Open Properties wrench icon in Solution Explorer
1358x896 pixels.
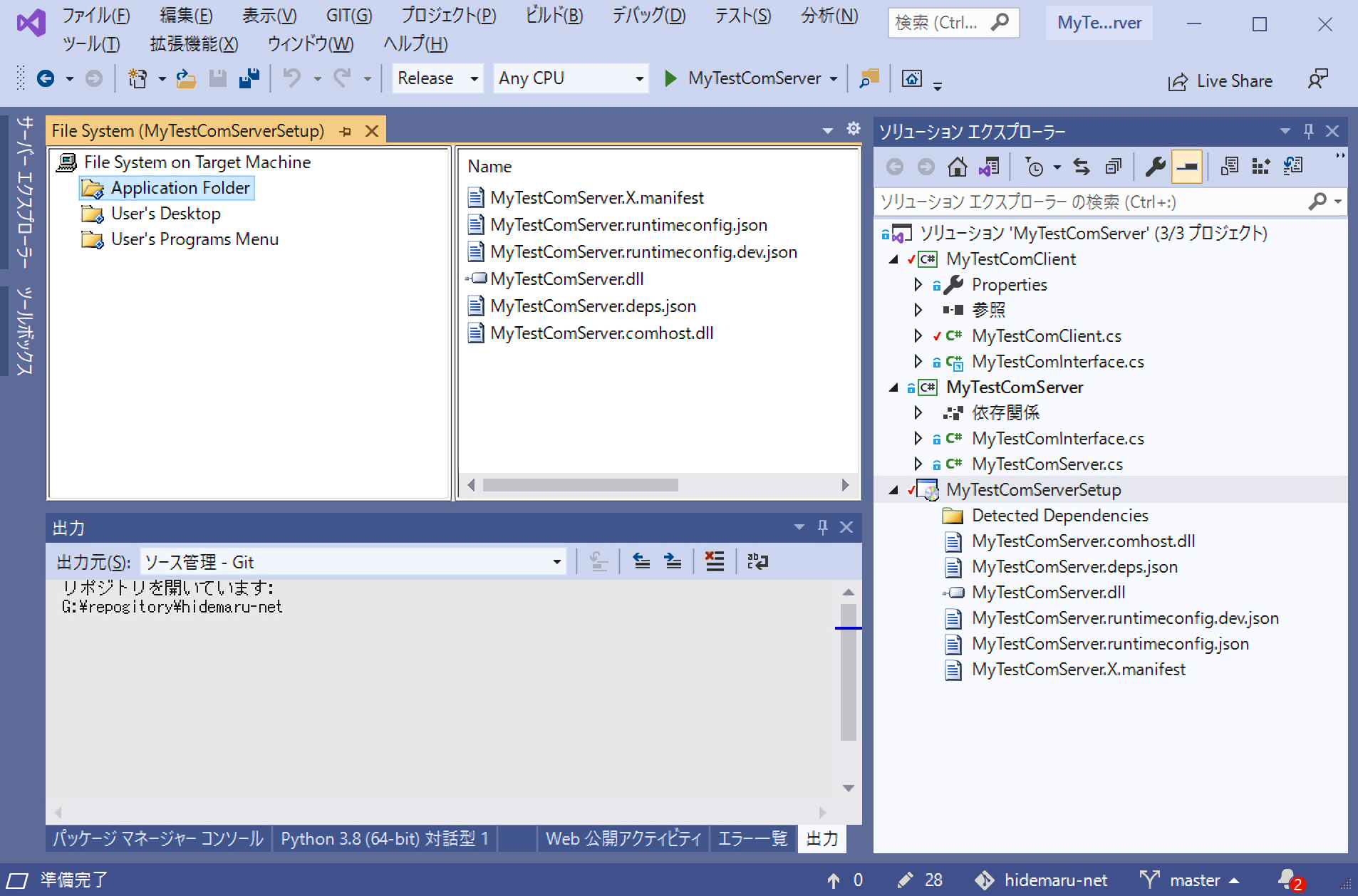[x=1155, y=167]
